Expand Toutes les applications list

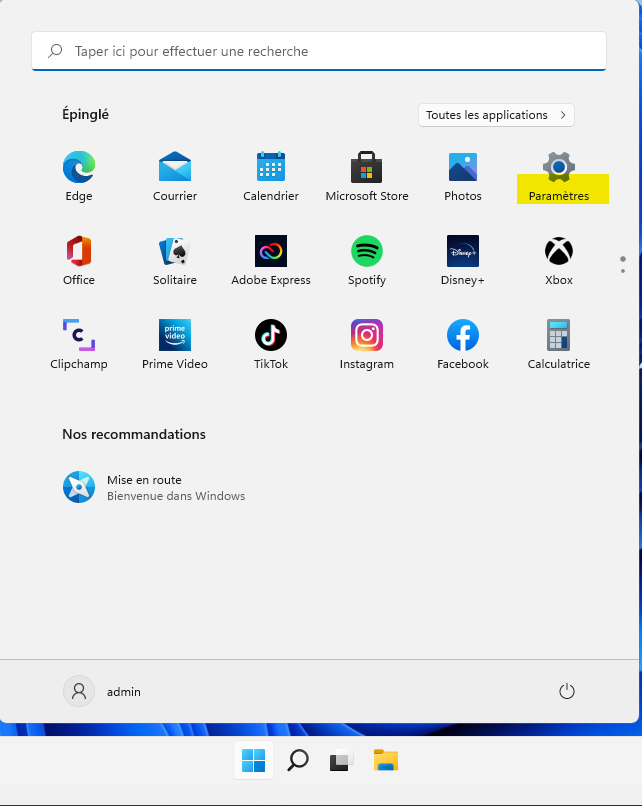point(496,115)
